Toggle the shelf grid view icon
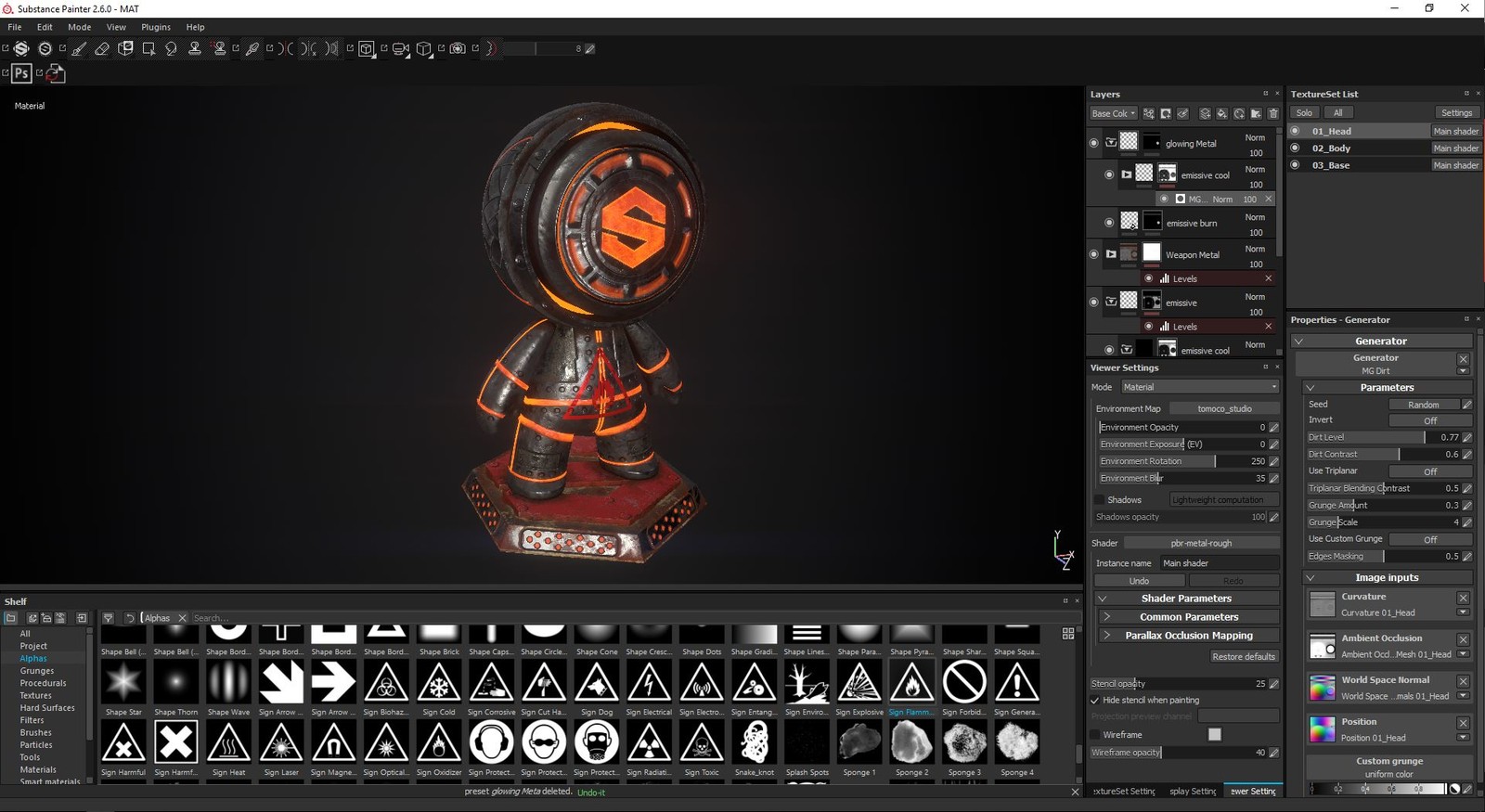Image resolution: width=1485 pixels, height=812 pixels. [x=1068, y=633]
